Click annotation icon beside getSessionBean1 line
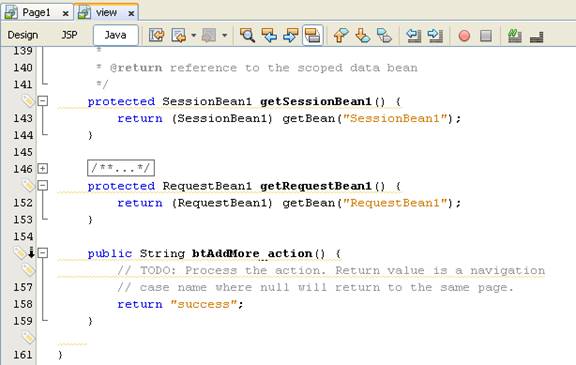The image size is (576, 365). tap(28, 101)
